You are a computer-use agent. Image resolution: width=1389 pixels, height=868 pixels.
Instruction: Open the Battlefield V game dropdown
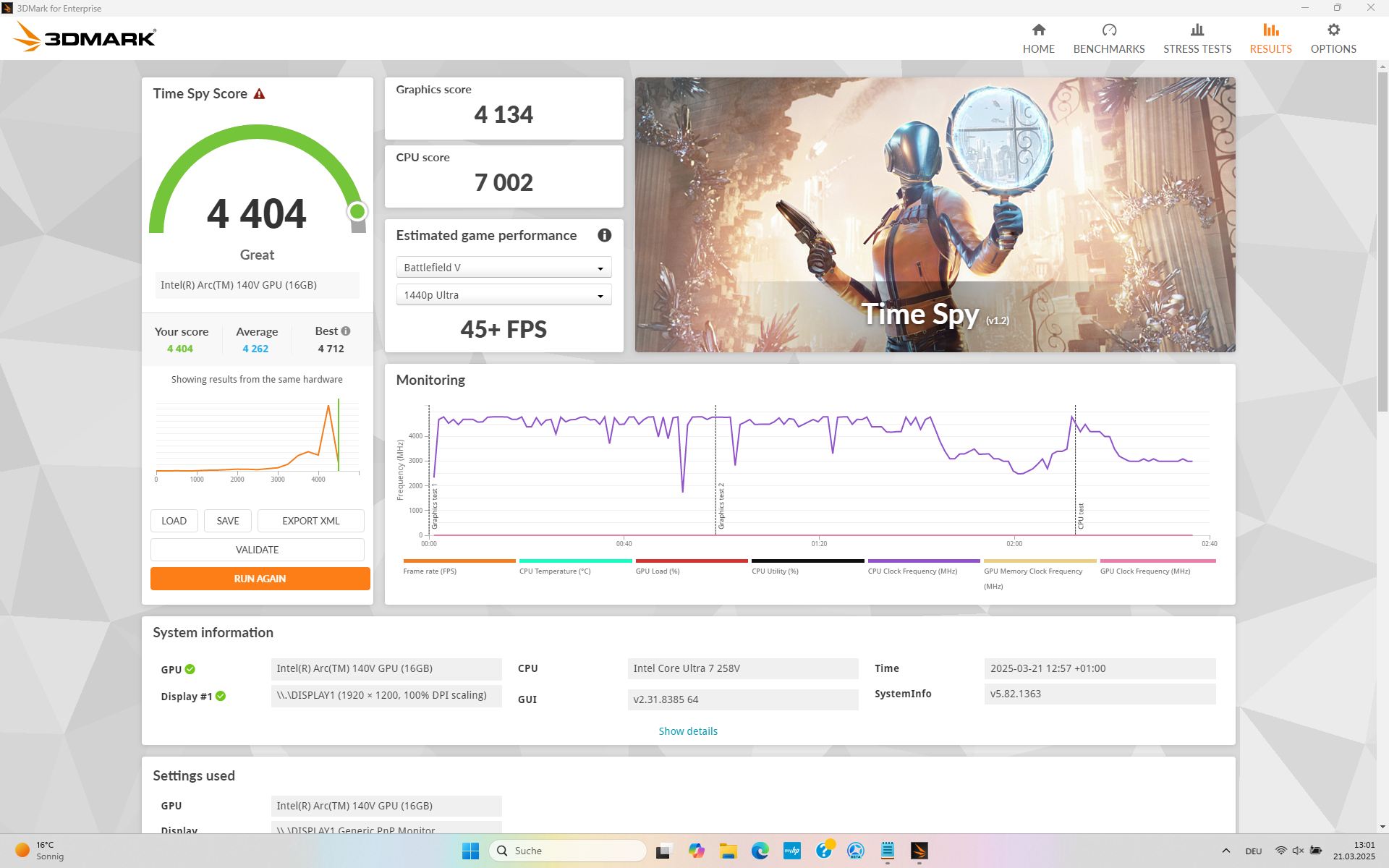click(504, 268)
